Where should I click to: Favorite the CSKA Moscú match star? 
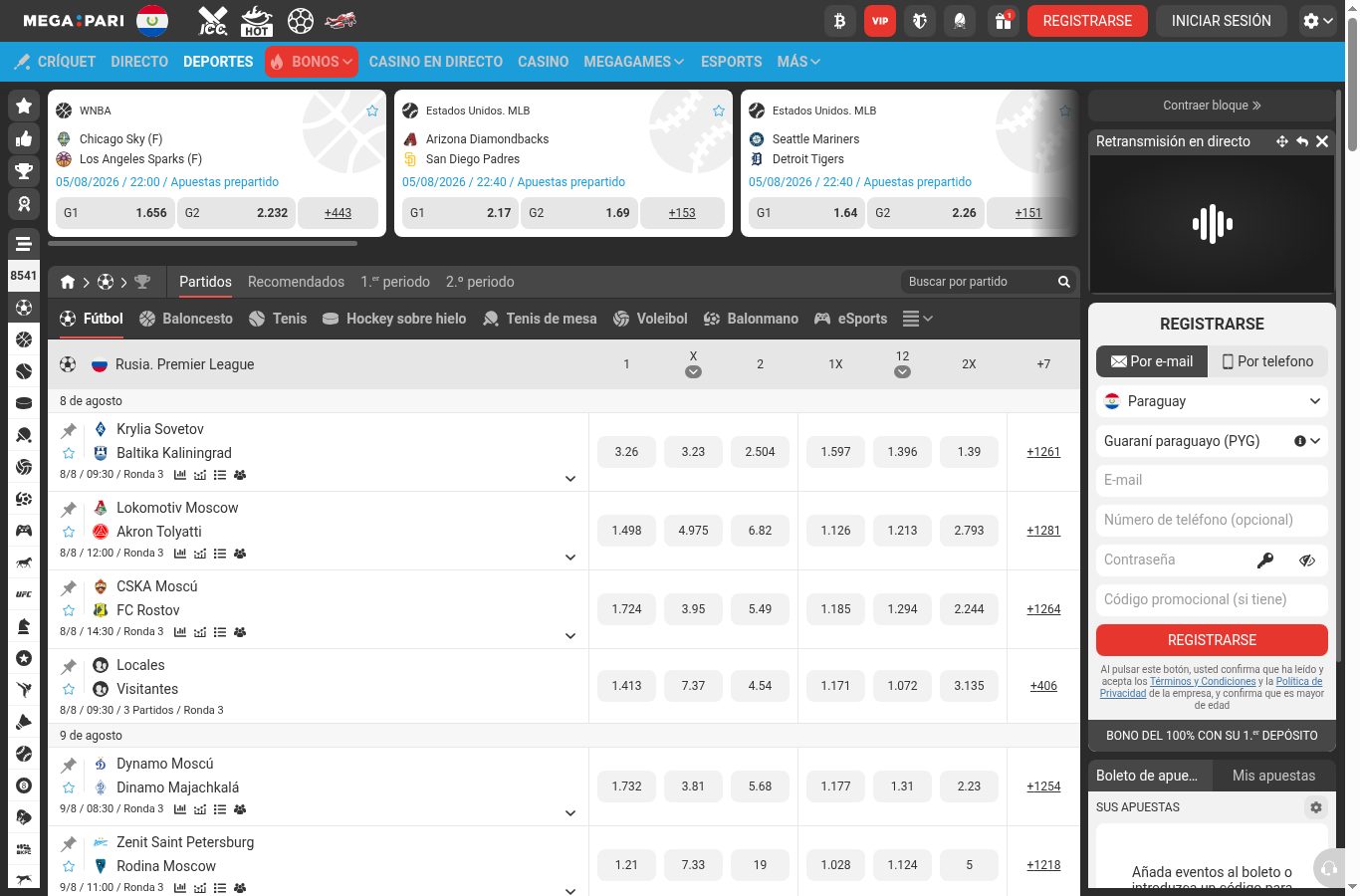(x=69, y=610)
